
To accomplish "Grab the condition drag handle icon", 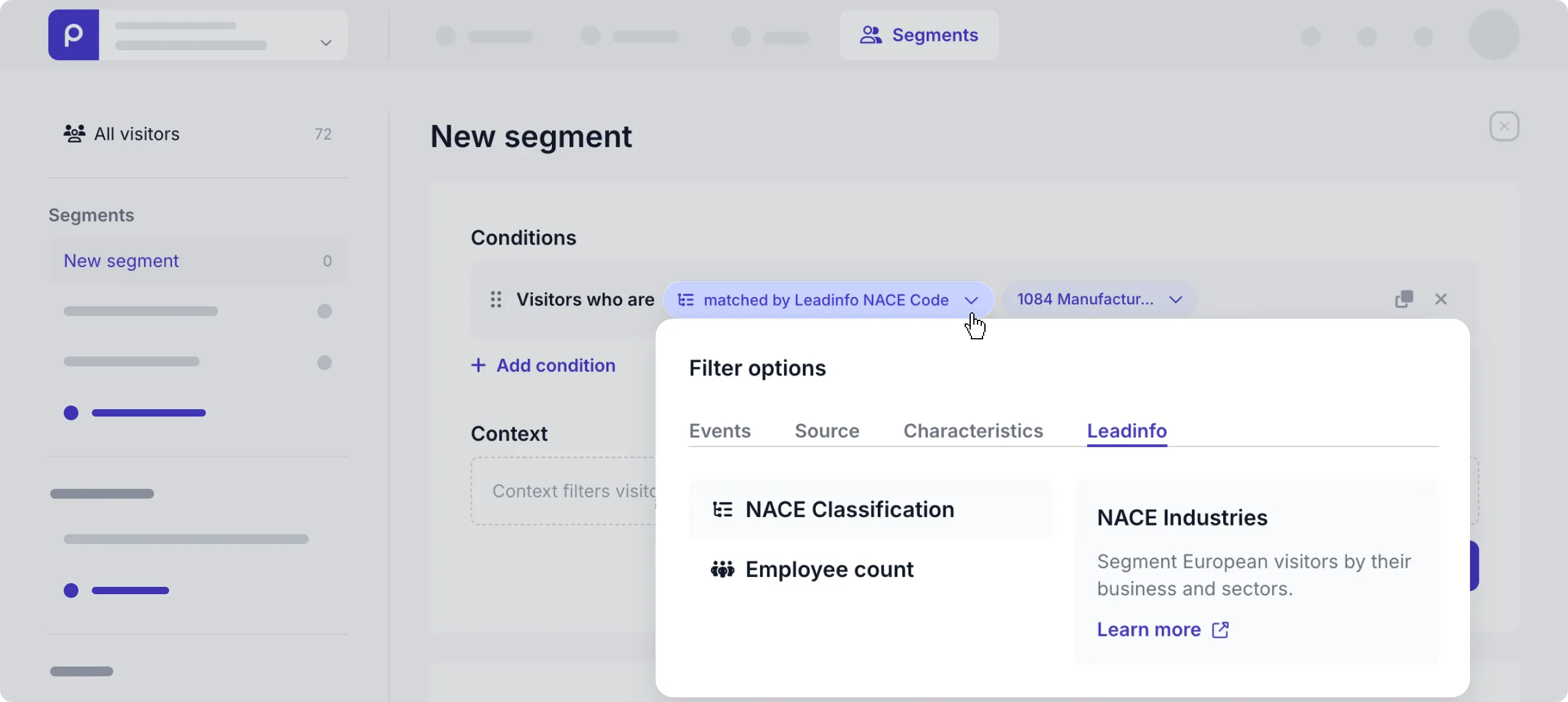I will (x=496, y=300).
